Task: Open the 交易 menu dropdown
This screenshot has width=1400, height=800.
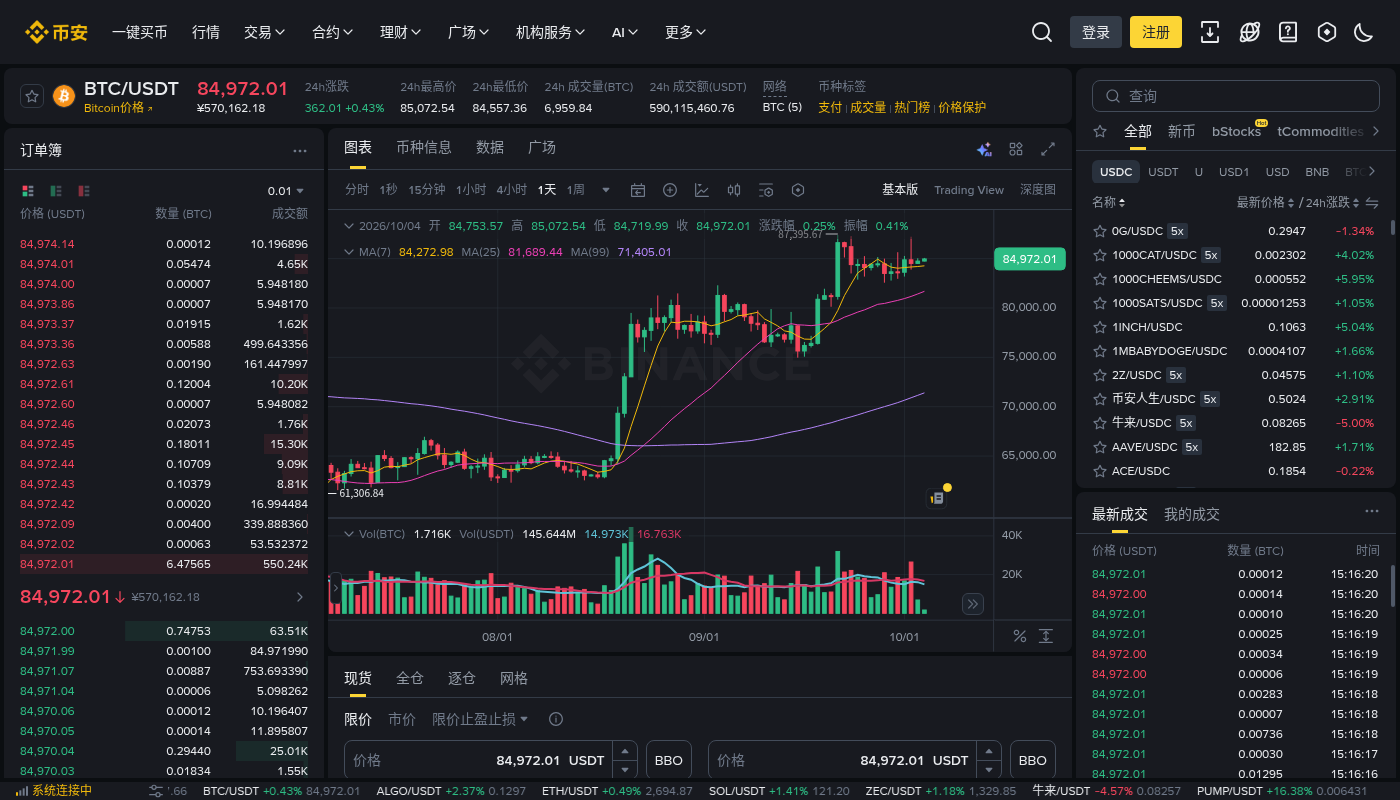Action: click(264, 32)
